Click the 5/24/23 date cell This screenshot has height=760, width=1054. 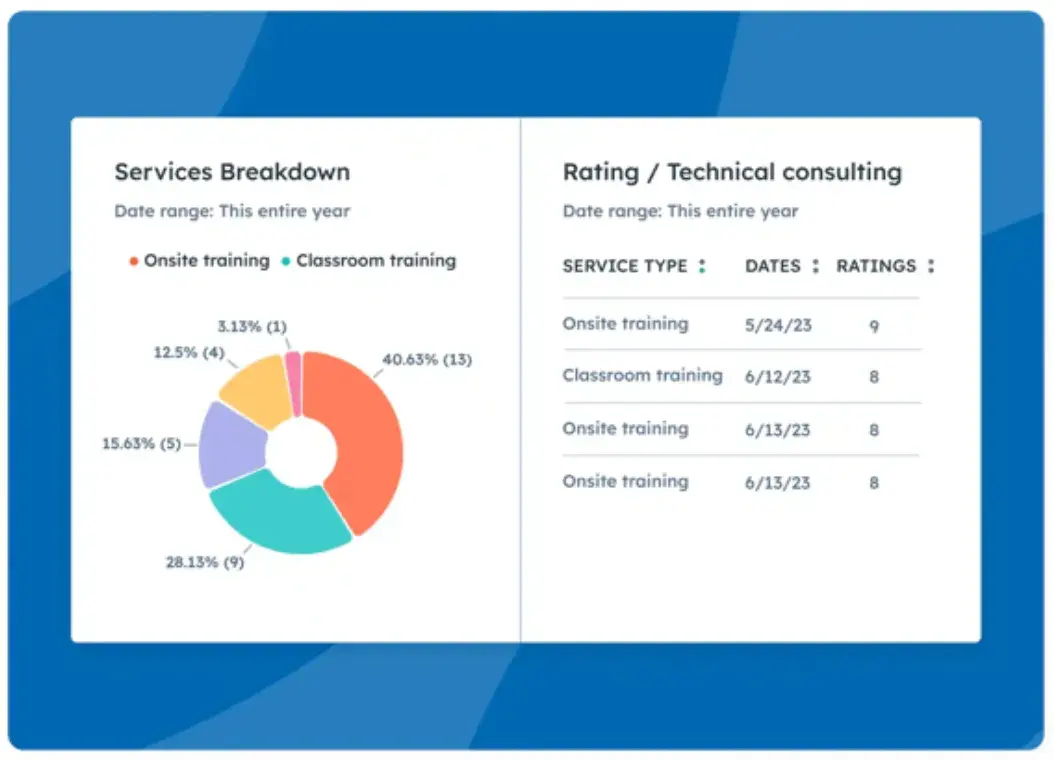click(x=778, y=325)
